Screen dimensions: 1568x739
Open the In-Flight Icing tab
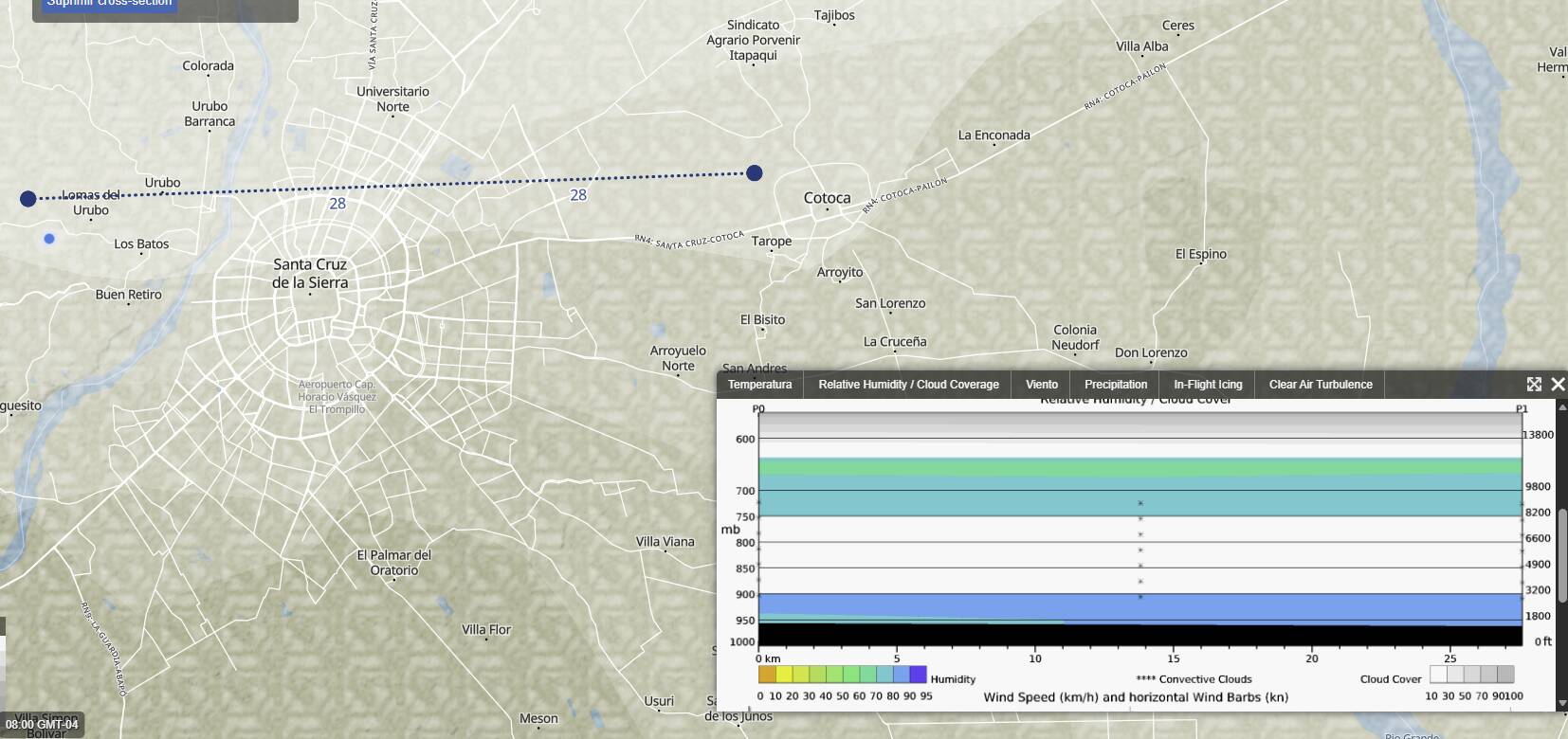coord(1207,385)
